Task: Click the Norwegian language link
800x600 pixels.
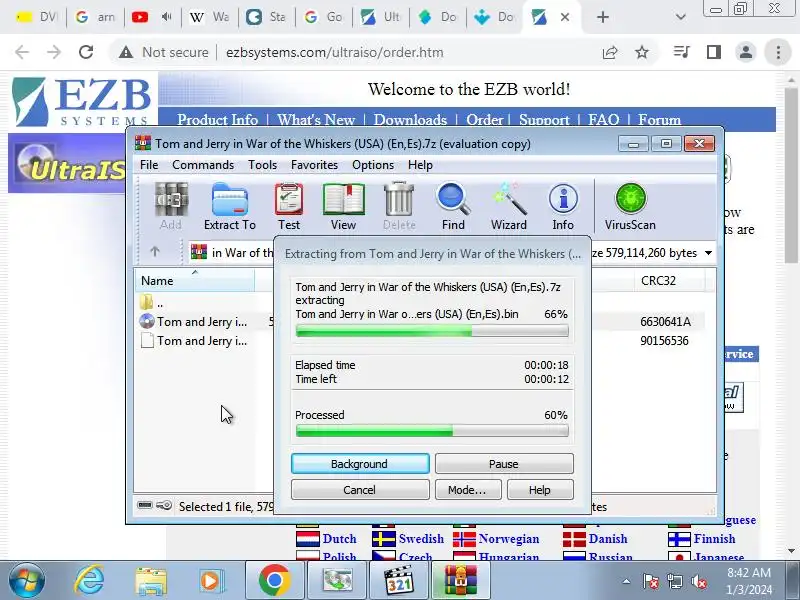Action: [x=509, y=539]
